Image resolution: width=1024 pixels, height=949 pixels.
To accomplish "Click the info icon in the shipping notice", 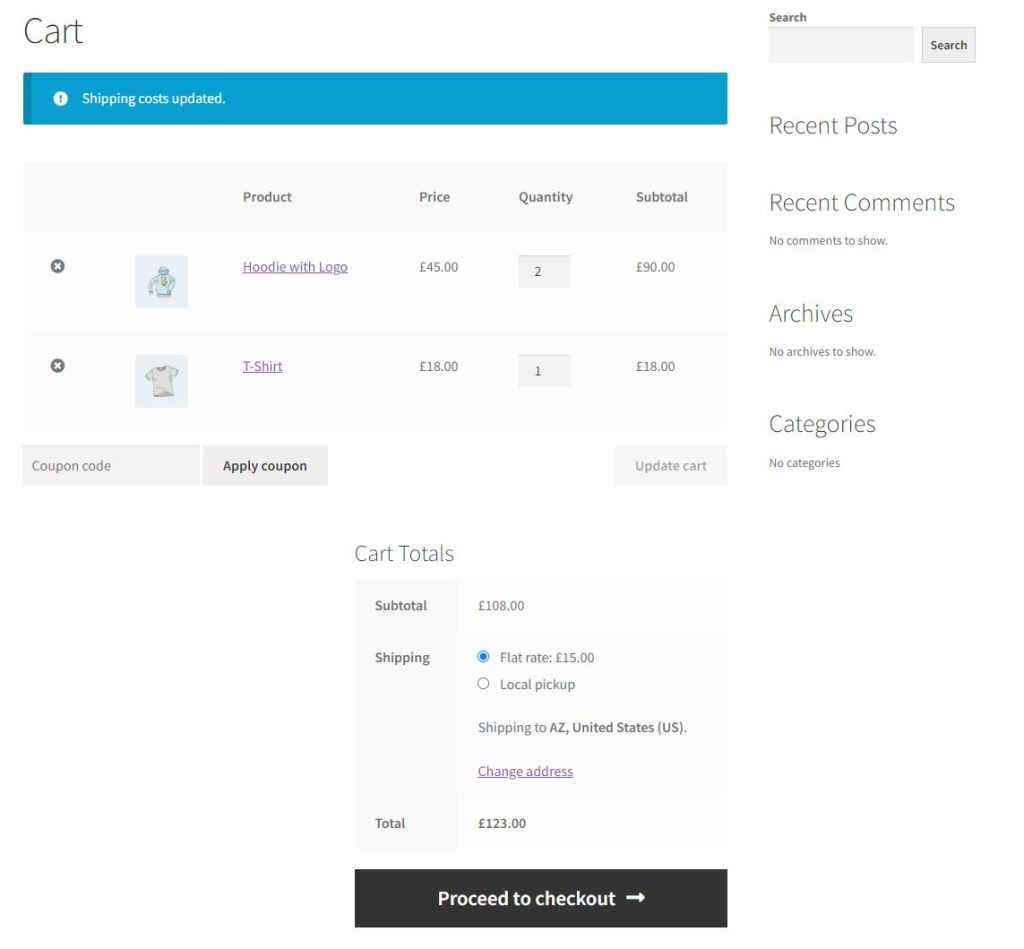I will click(x=60, y=99).
